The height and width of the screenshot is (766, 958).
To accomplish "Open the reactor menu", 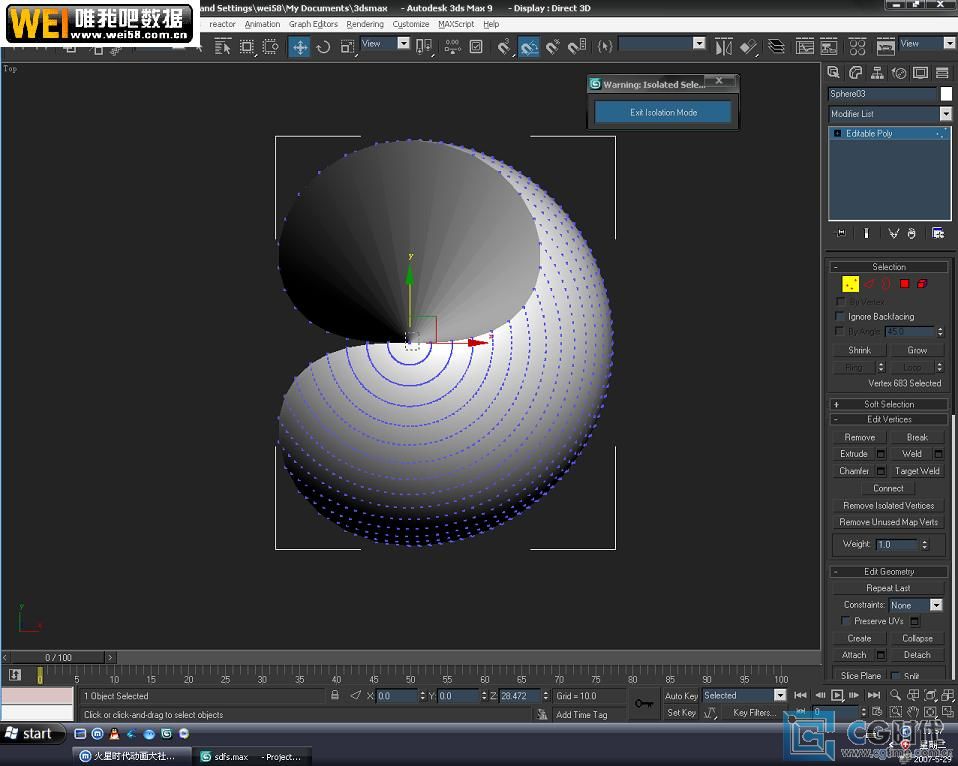I will (x=222, y=24).
